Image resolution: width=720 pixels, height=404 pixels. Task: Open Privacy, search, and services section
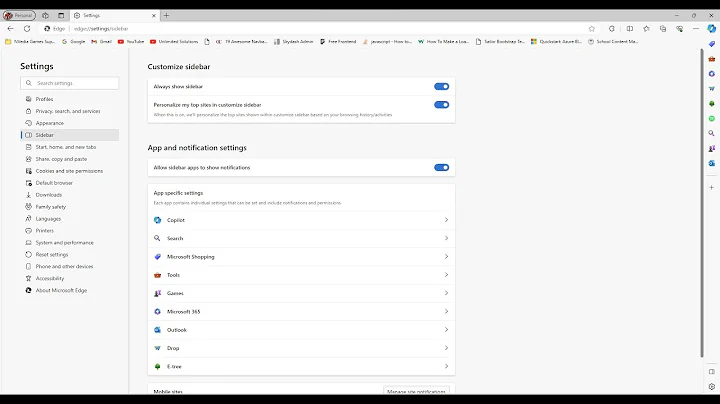tap(70, 111)
